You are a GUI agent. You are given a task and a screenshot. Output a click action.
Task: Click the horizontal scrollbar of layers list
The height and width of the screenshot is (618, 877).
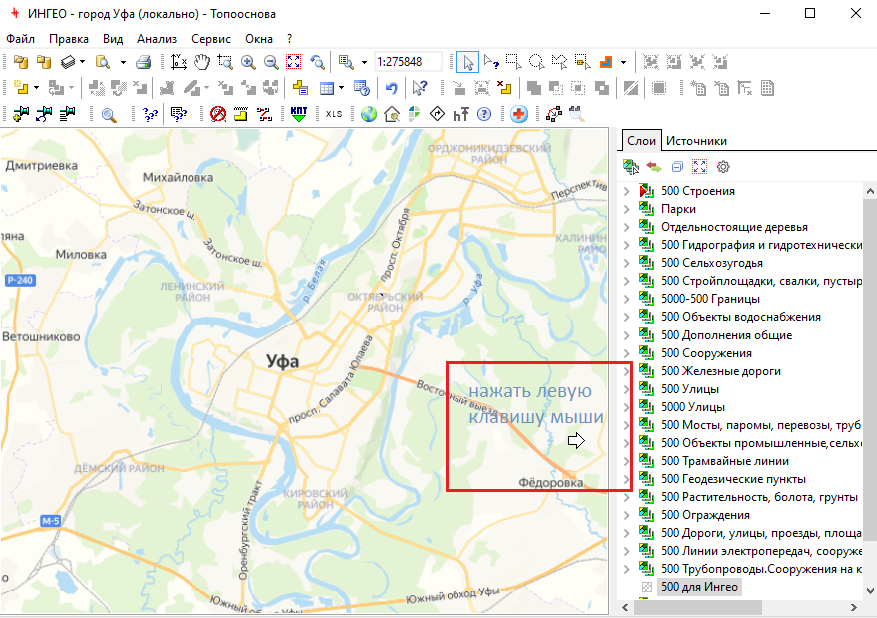tap(699, 607)
